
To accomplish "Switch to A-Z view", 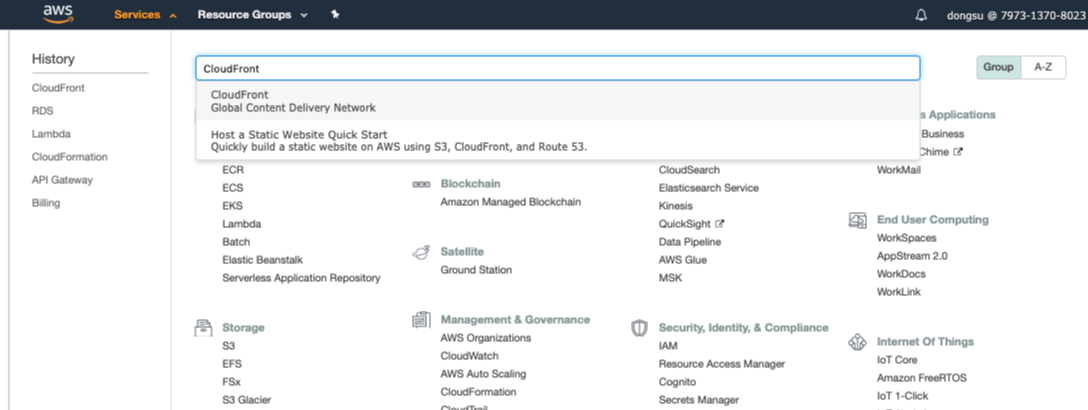I will [1044, 67].
